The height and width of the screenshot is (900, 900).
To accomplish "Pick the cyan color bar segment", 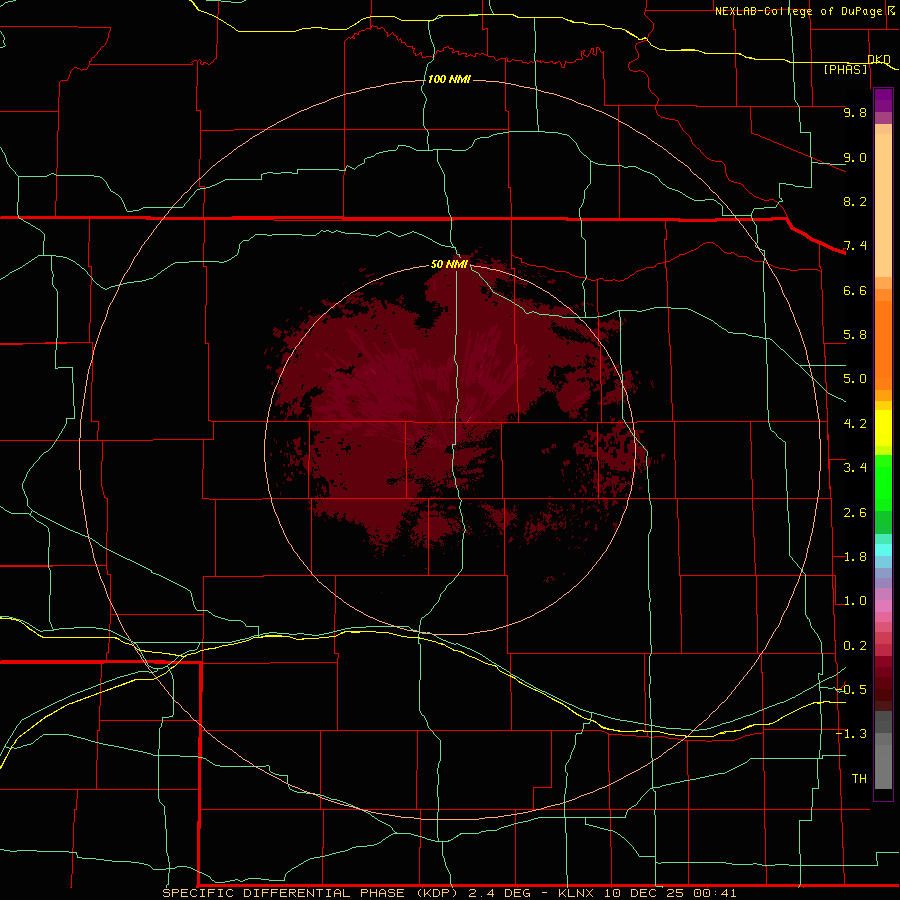I will click(883, 550).
